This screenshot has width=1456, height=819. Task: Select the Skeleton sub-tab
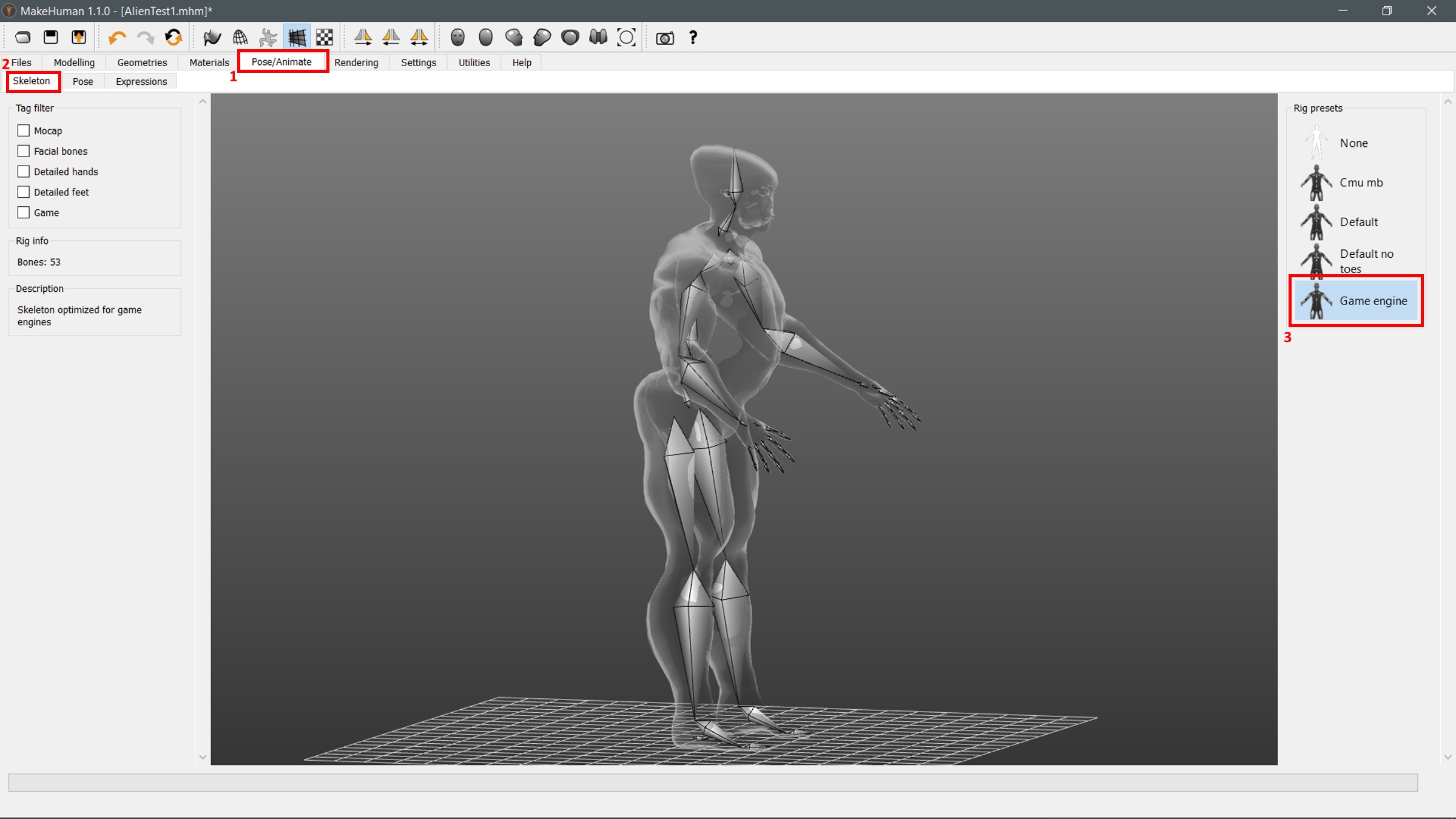pyautogui.click(x=32, y=81)
